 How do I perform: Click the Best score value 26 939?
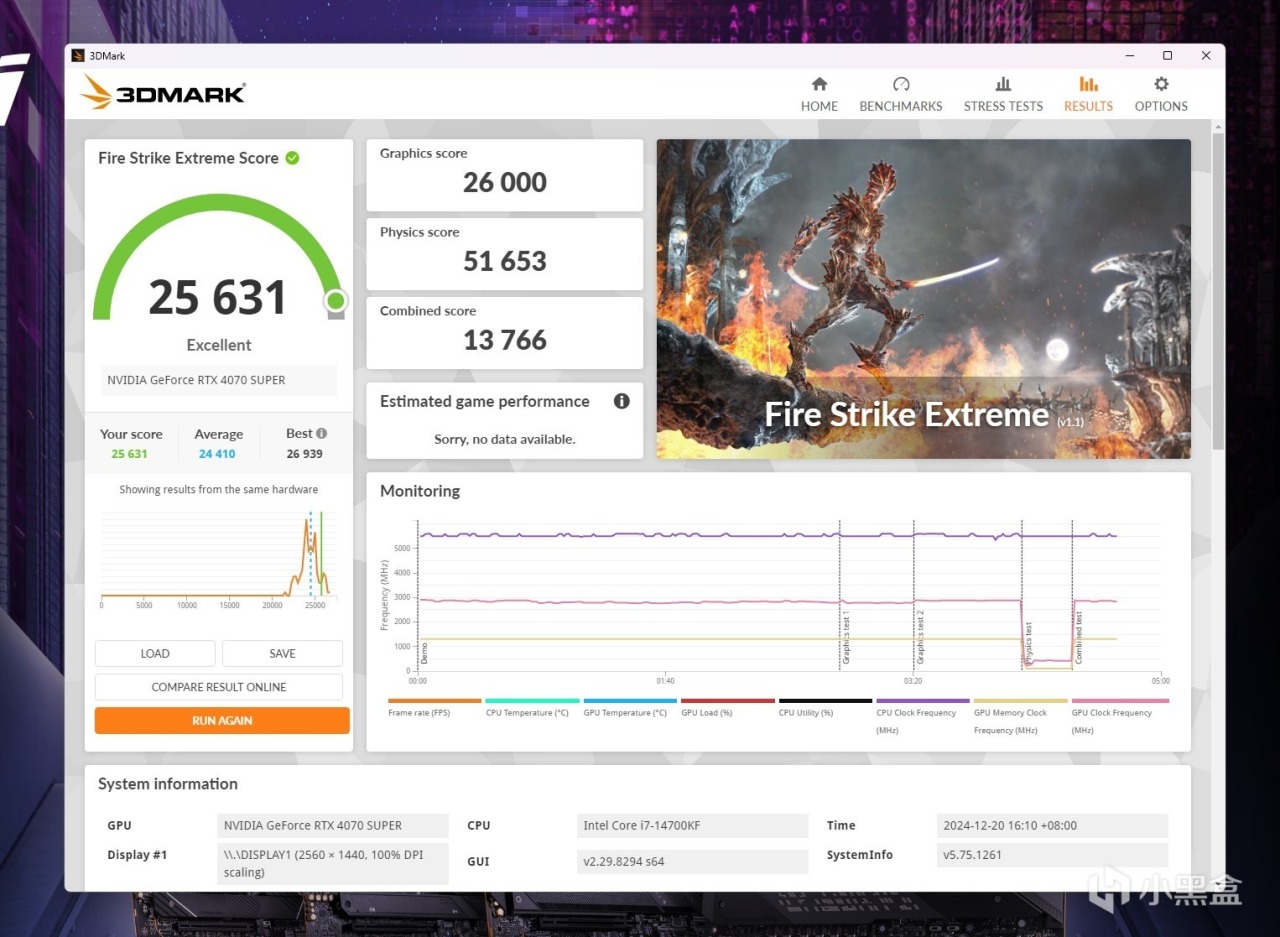point(305,454)
